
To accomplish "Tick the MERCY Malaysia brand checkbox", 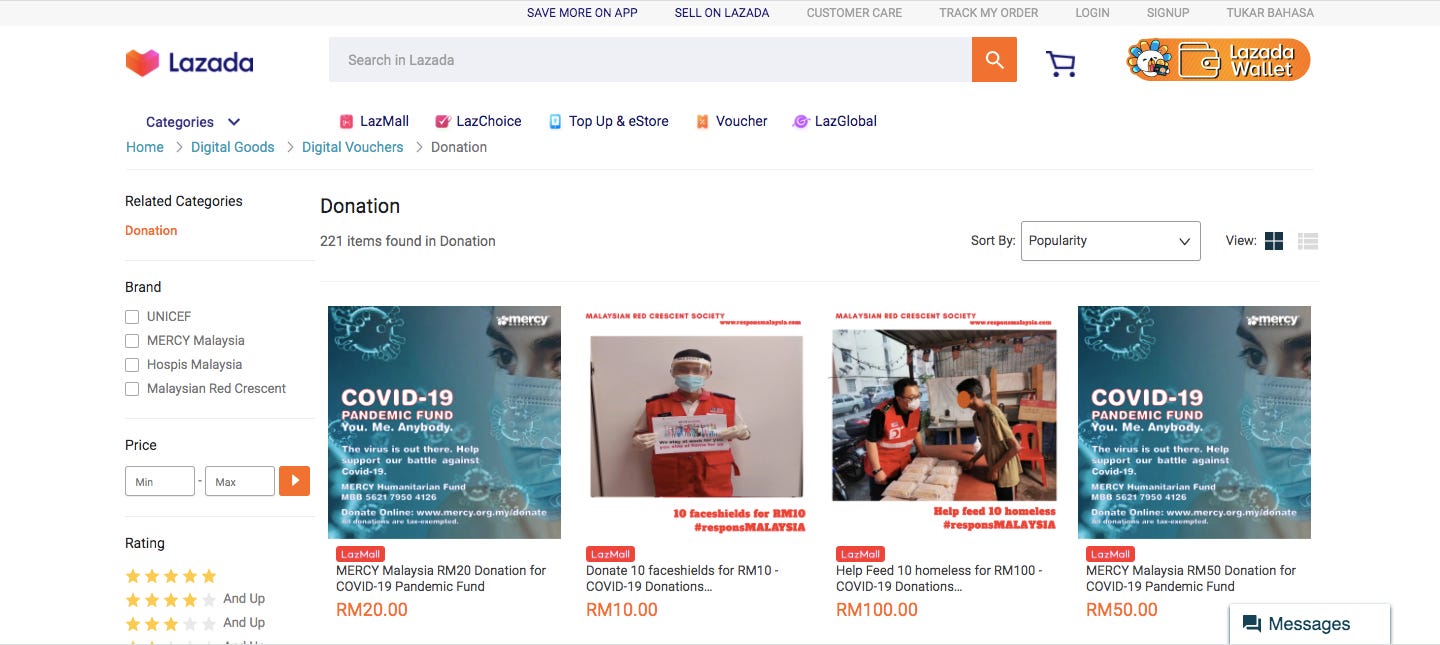I will (x=132, y=341).
